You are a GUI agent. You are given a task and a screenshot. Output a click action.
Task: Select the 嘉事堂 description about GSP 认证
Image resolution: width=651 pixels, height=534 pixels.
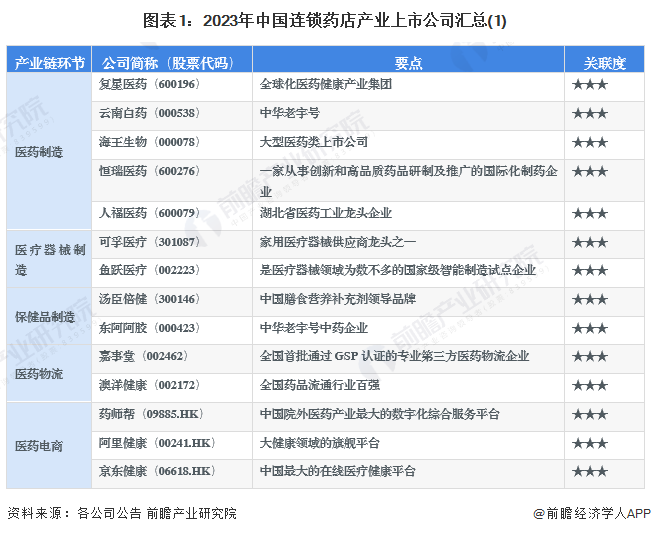coord(394,356)
